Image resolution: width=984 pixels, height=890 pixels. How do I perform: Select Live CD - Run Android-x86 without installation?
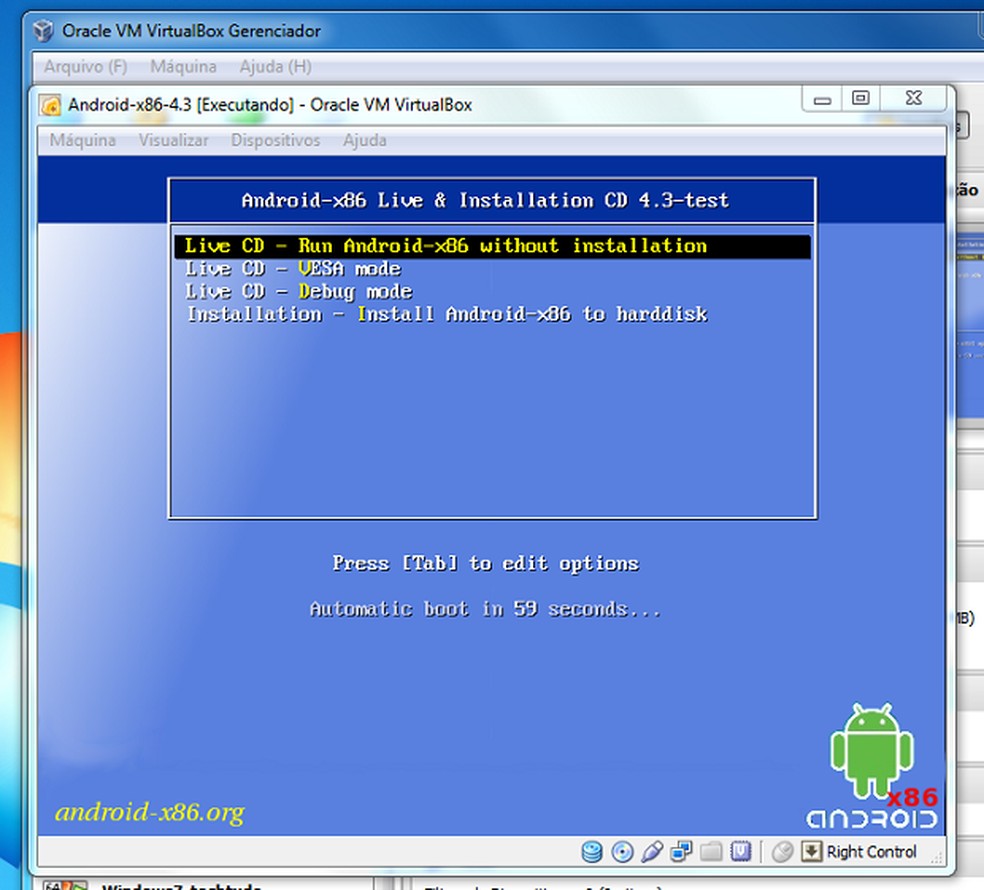click(493, 246)
